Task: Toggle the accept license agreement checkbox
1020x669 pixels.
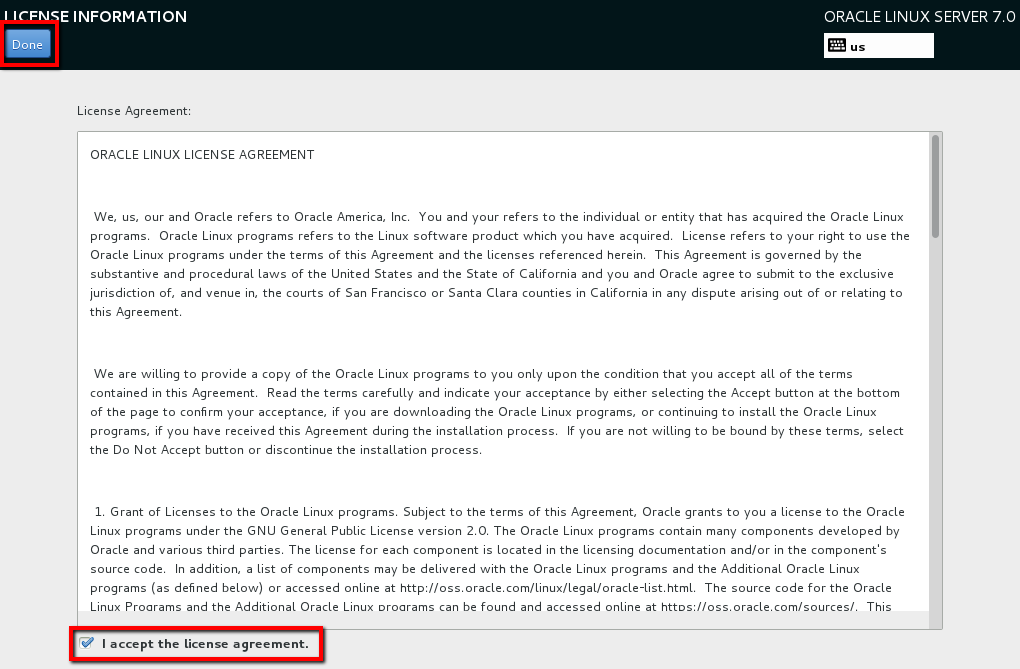Action: (87, 644)
